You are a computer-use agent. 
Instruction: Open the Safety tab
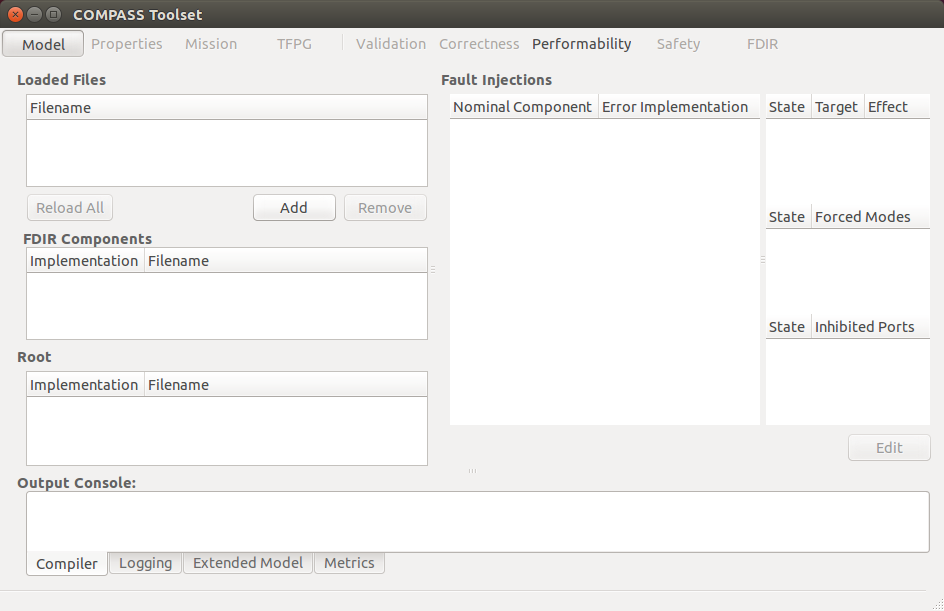point(678,44)
